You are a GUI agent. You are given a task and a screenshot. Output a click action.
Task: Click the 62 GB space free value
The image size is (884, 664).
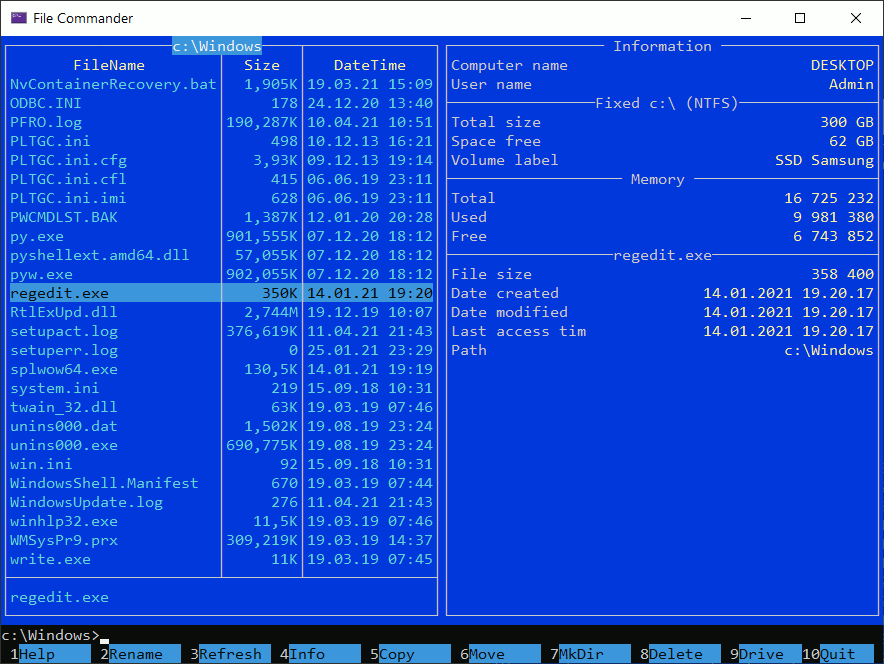pyautogui.click(x=851, y=141)
